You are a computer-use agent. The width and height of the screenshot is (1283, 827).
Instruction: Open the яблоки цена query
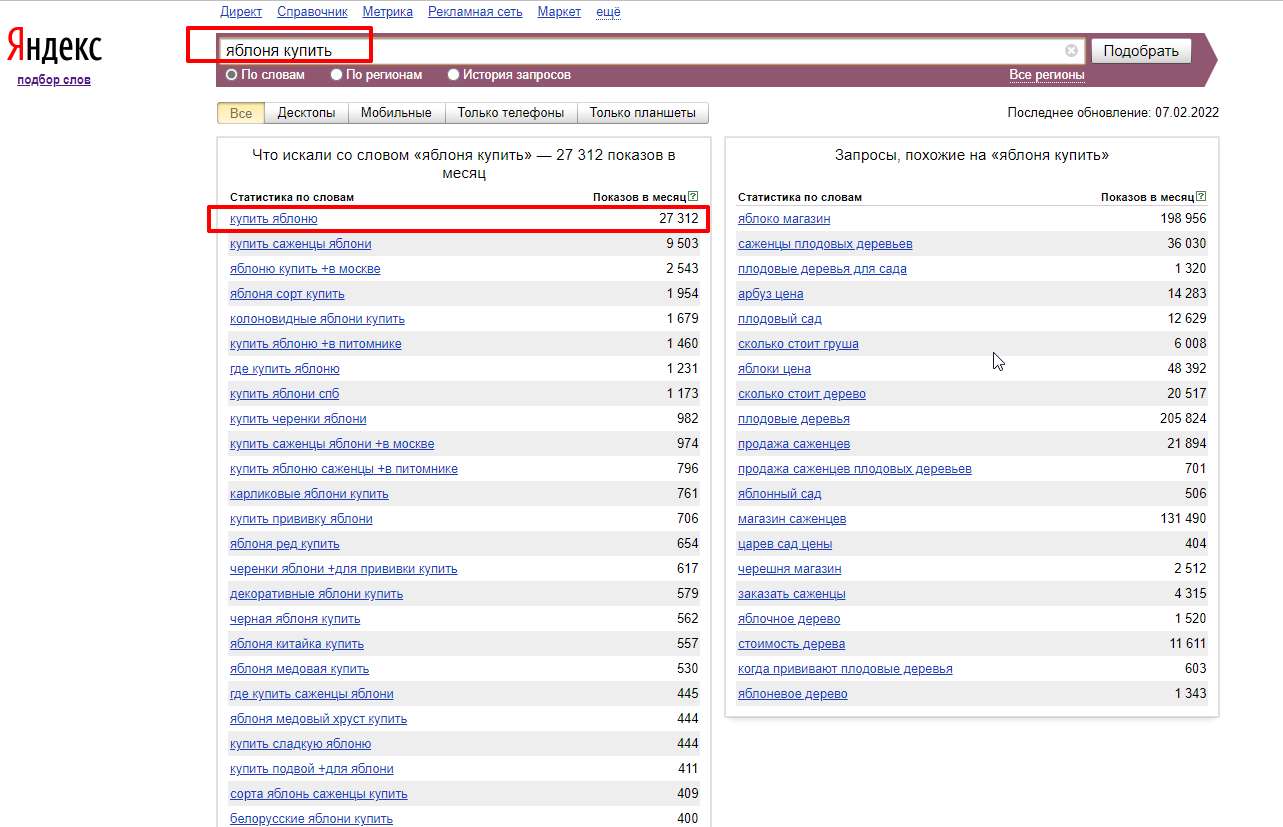774,369
